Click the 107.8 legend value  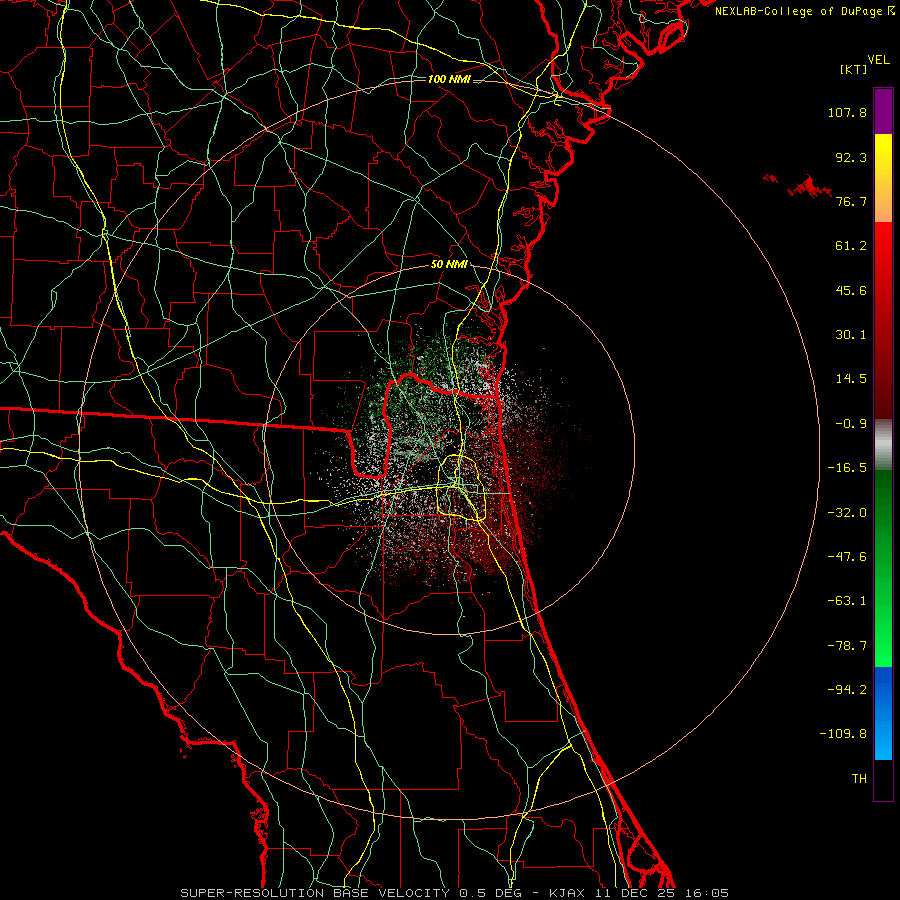coord(847,112)
